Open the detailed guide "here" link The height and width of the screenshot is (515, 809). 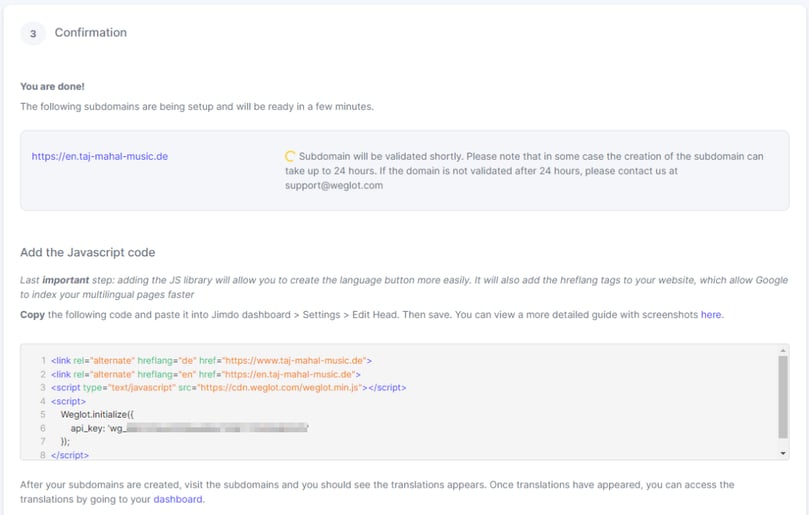711,315
